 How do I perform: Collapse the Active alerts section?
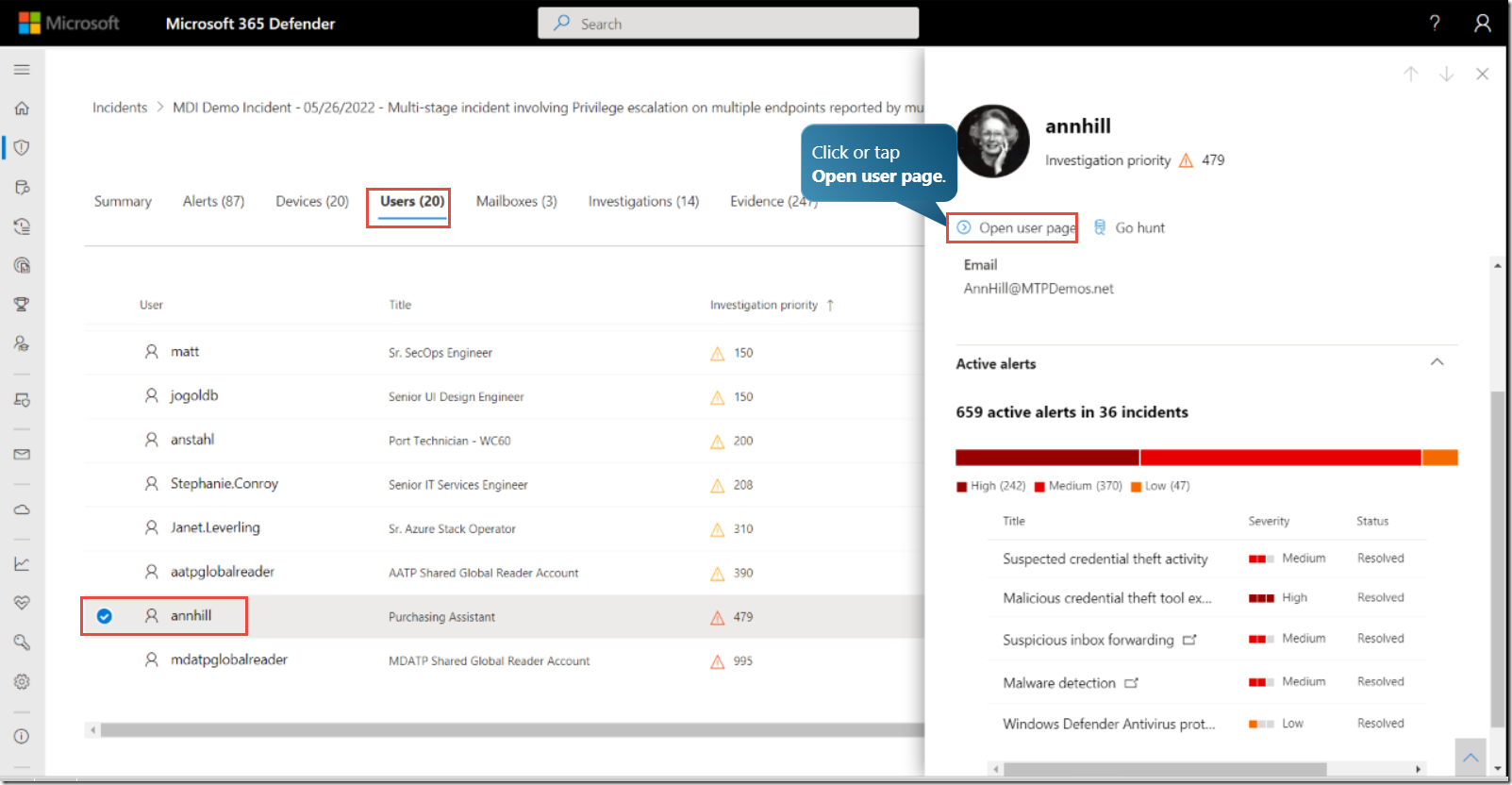coord(1437,362)
